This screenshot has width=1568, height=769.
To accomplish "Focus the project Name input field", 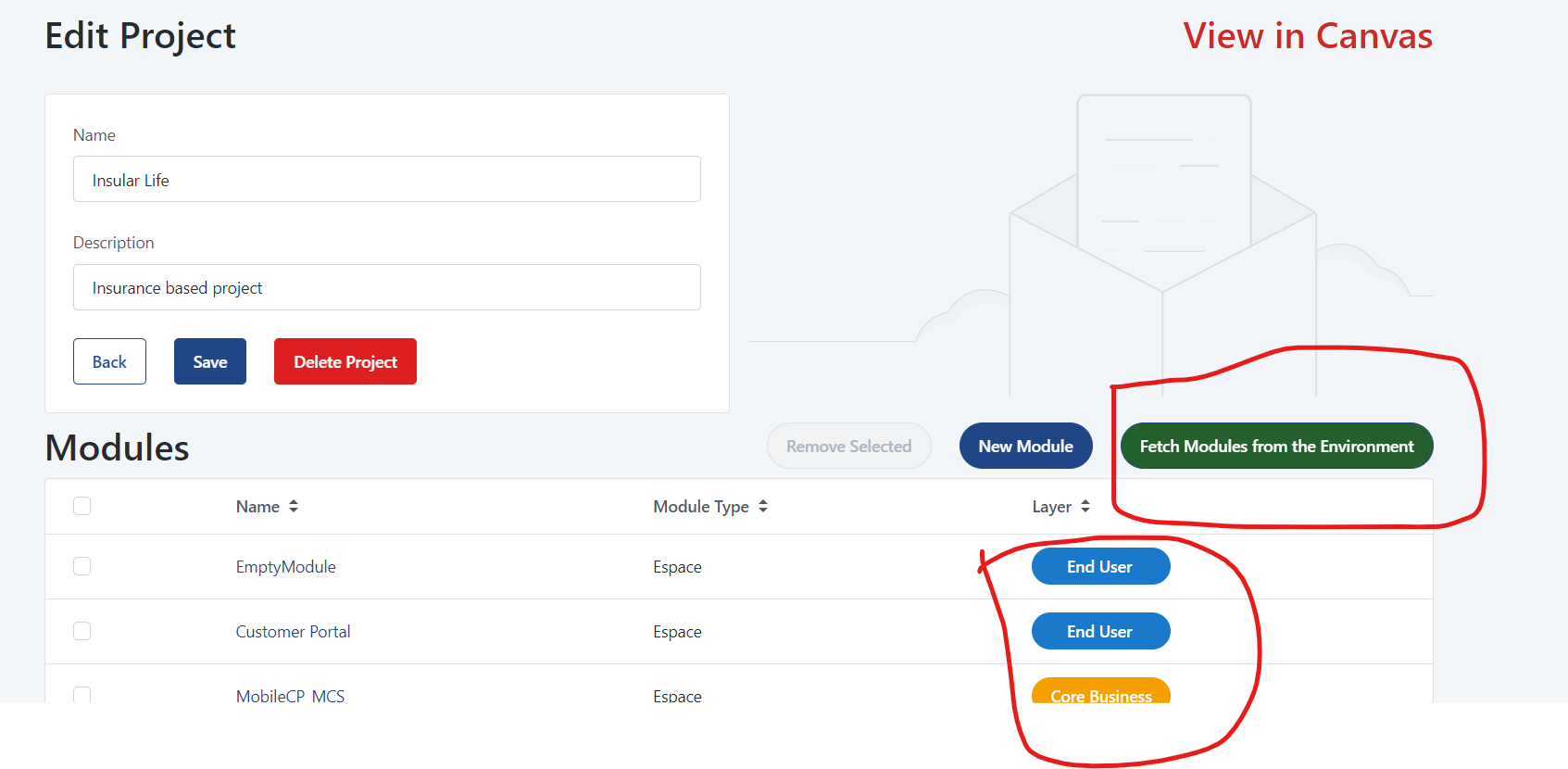I will pos(387,180).
